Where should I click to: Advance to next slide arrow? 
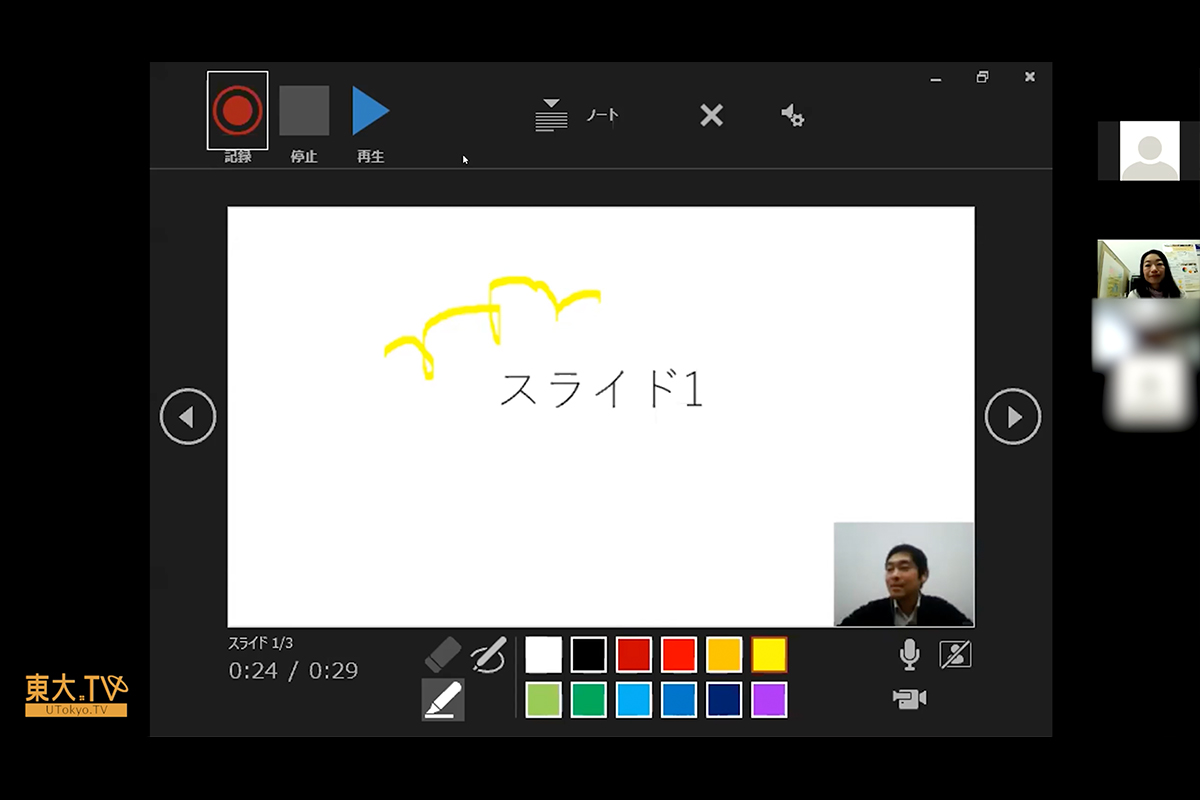tap(1013, 416)
